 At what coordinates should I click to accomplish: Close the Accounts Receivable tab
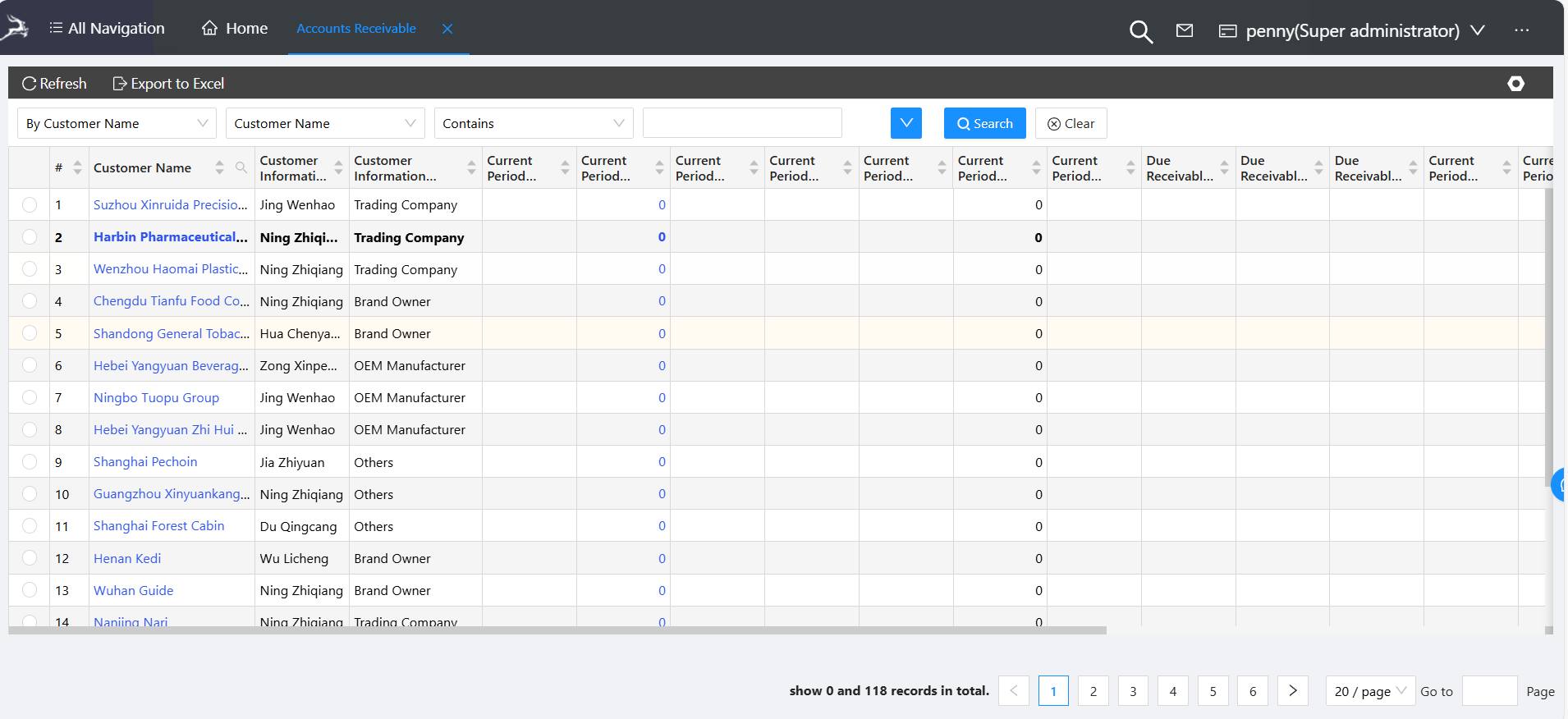[447, 29]
